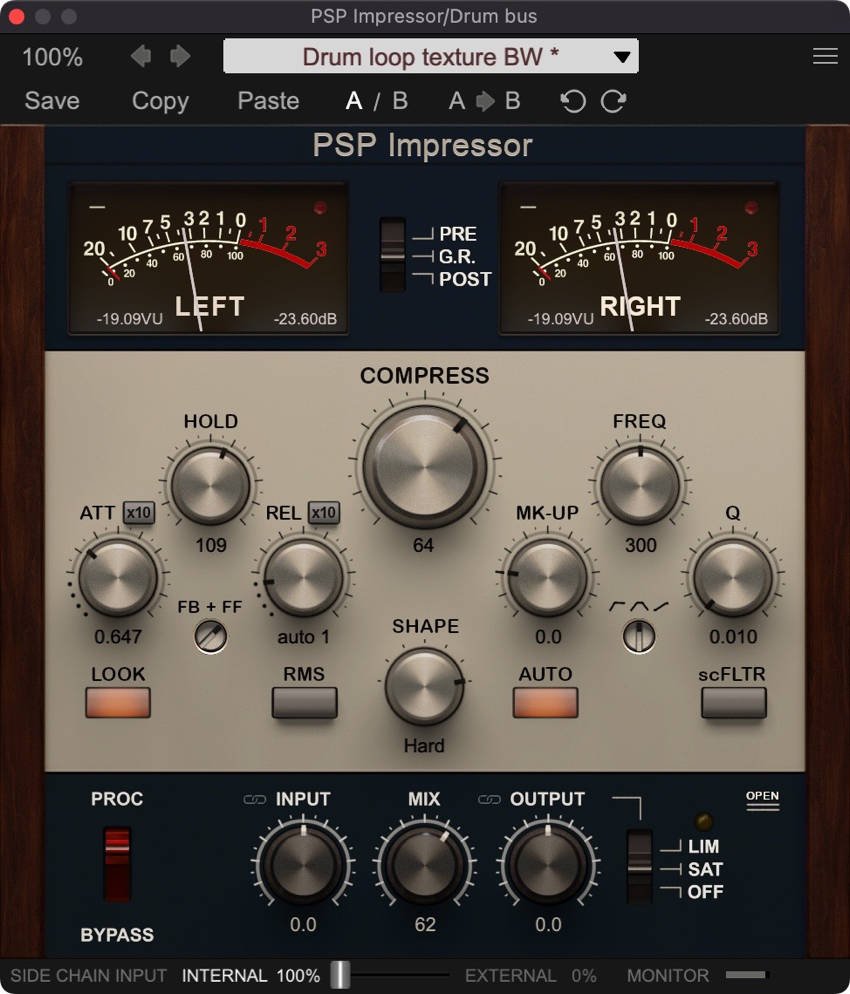Click the mix value 62

[425, 924]
